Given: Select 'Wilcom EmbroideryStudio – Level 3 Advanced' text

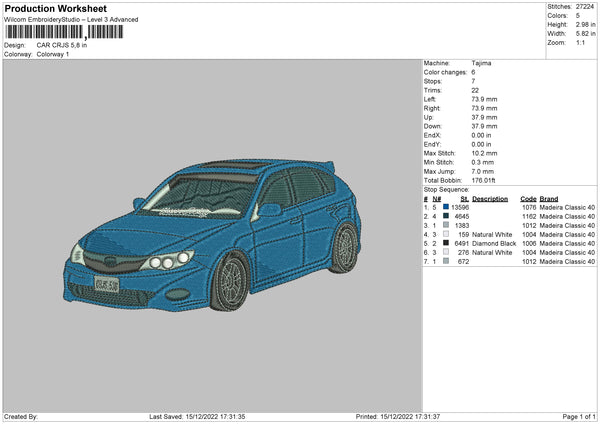Looking at the screenshot, I should pyautogui.click(x=71, y=20).
